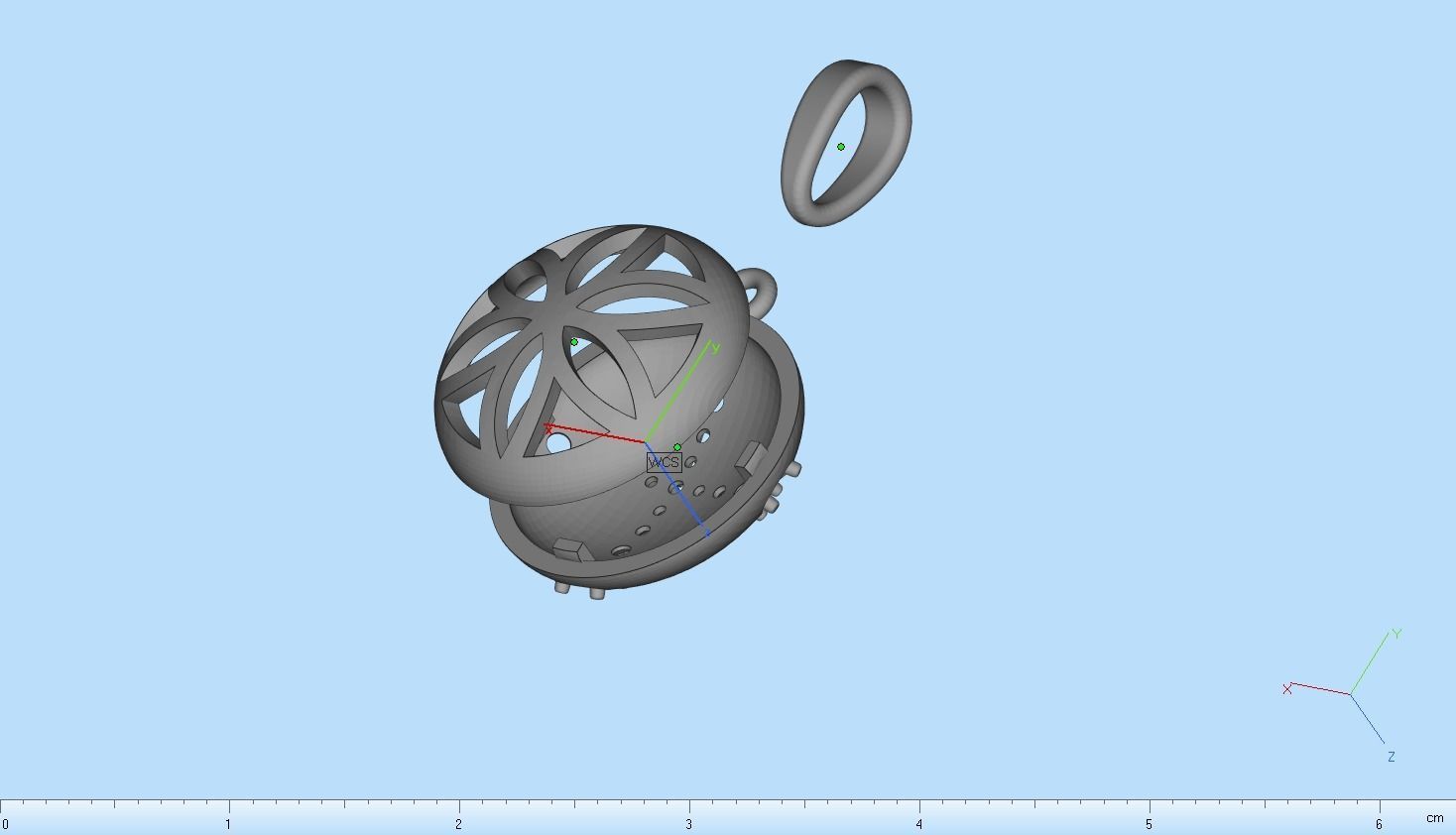Click the ruler mark labeled 5
This screenshot has height=835, width=1456.
[x=1150, y=824]
